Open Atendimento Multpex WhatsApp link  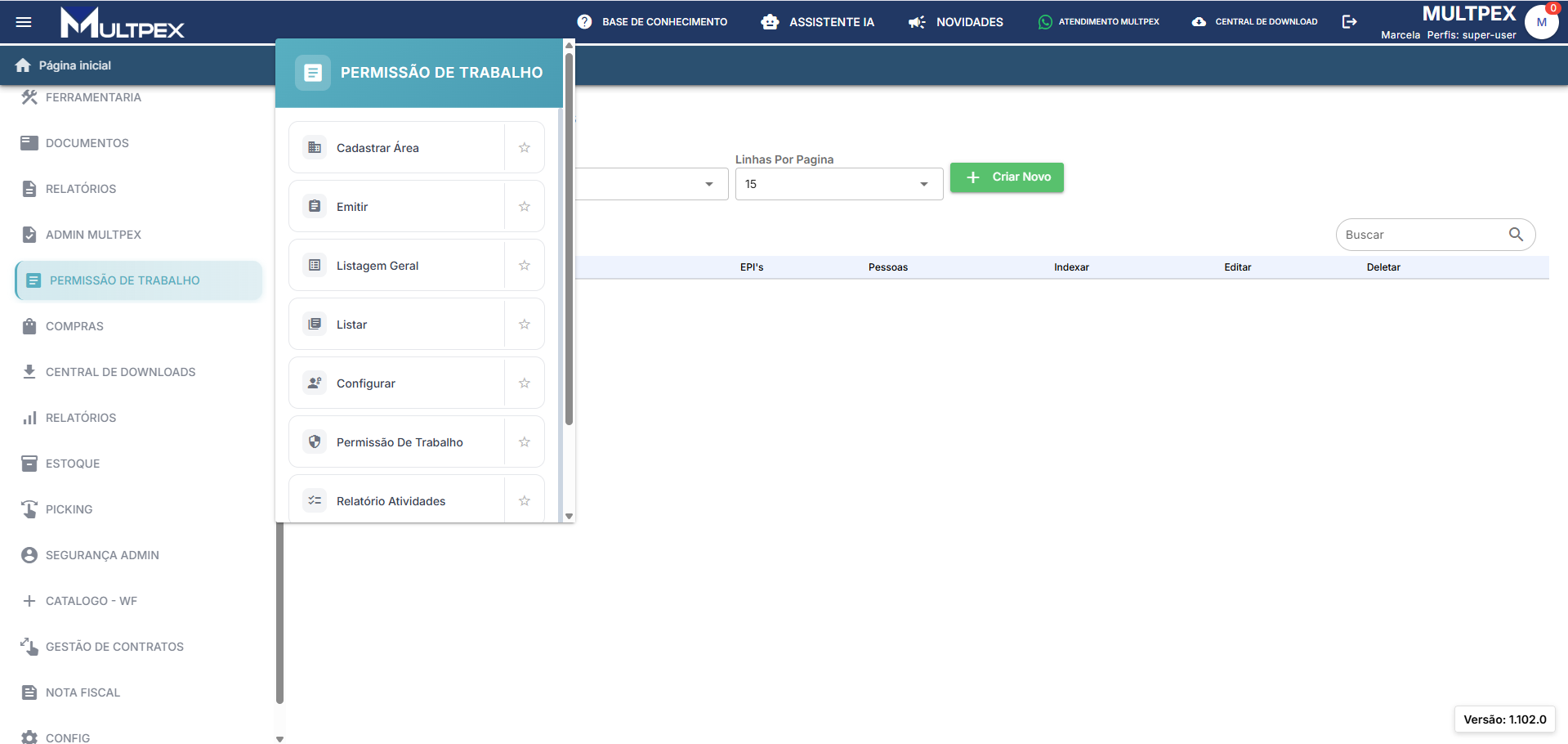1098,22
